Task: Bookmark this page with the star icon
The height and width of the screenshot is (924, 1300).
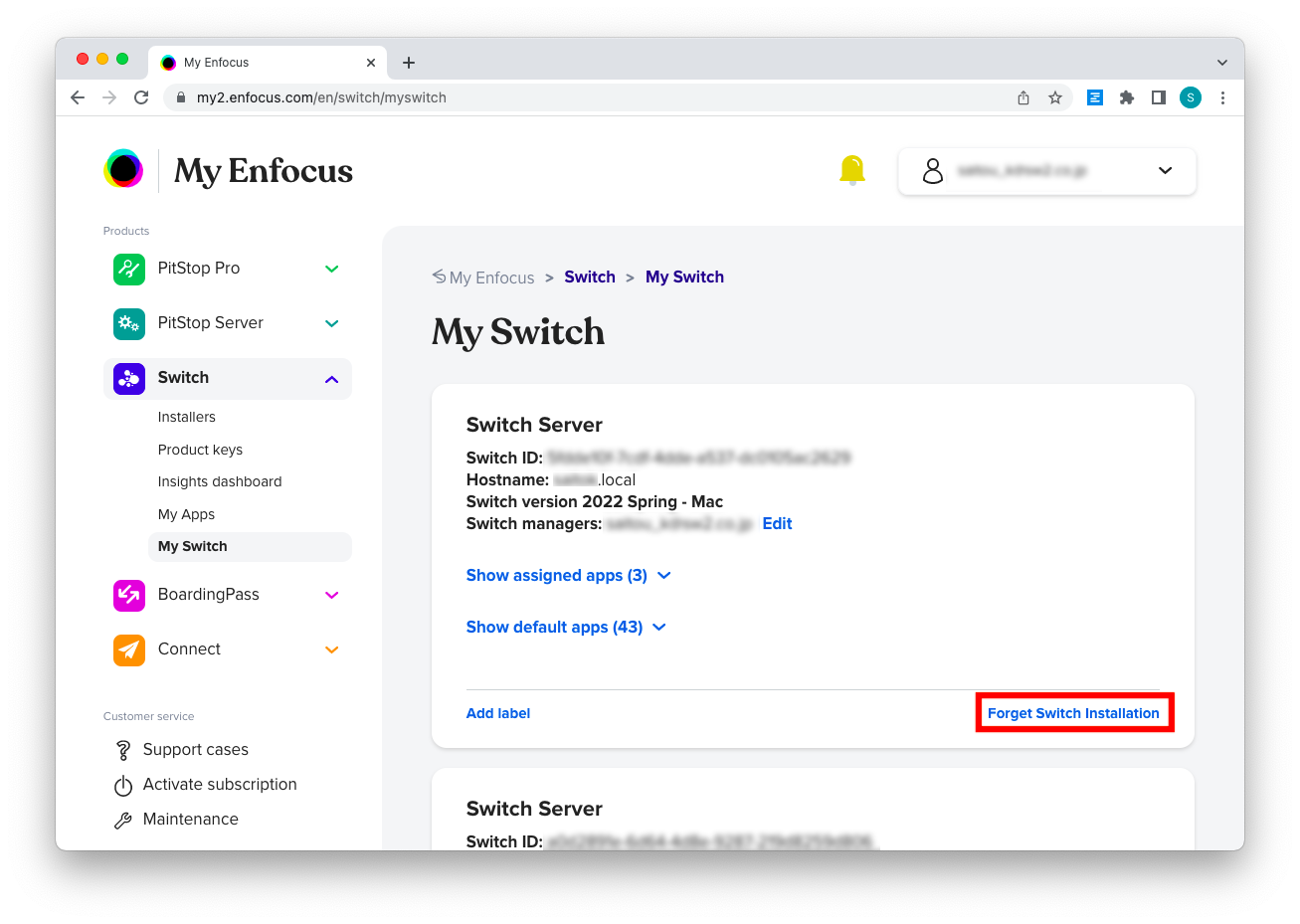Action: [x=1055, y=97]
